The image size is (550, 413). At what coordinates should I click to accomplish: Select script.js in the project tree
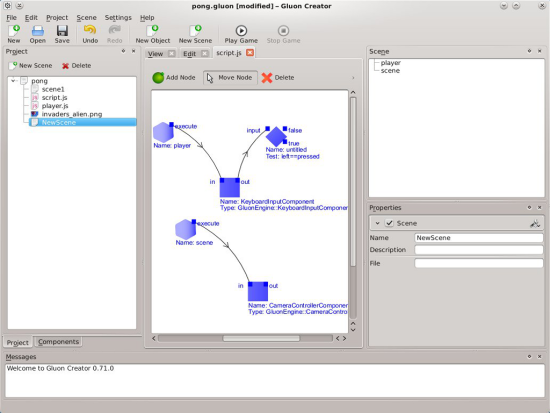[54, 98]
